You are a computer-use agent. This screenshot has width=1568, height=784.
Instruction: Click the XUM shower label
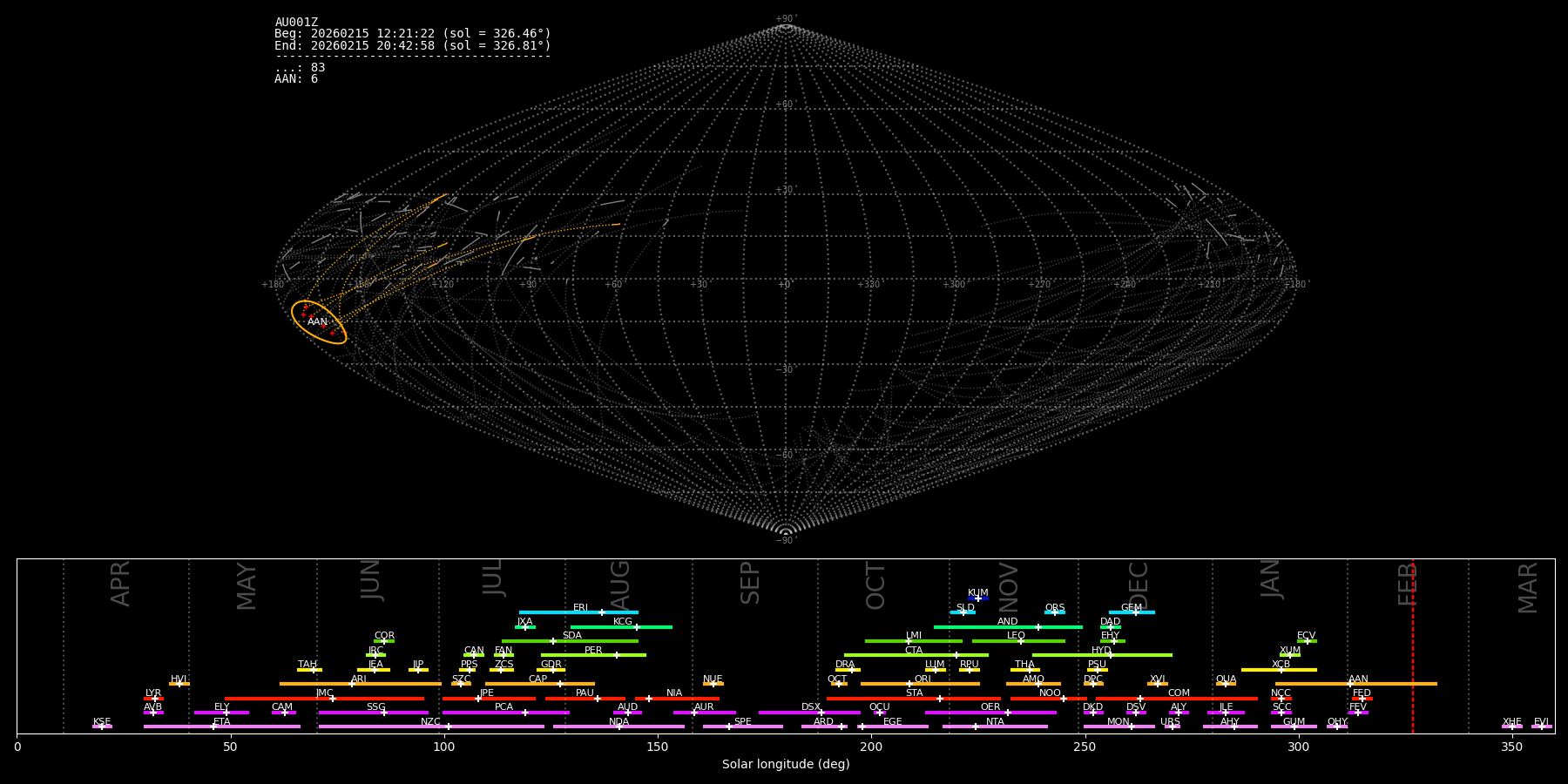(1290, 651)
